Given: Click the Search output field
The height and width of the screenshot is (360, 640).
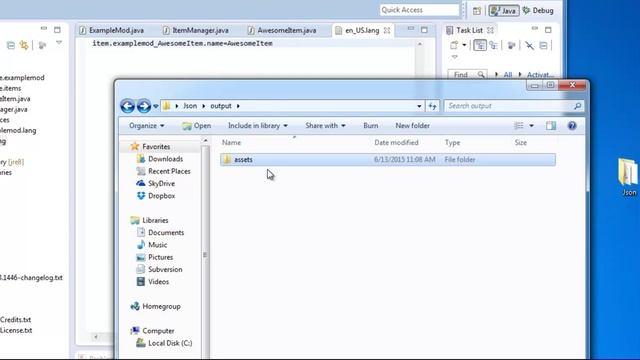Looking at the screenshot, I should click(514, 106).
